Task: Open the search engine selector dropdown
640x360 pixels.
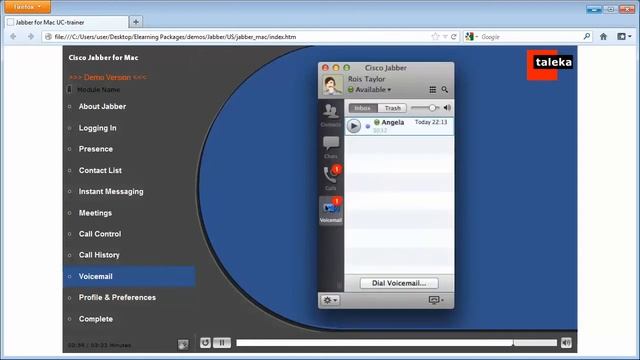Action: point(471,37)
